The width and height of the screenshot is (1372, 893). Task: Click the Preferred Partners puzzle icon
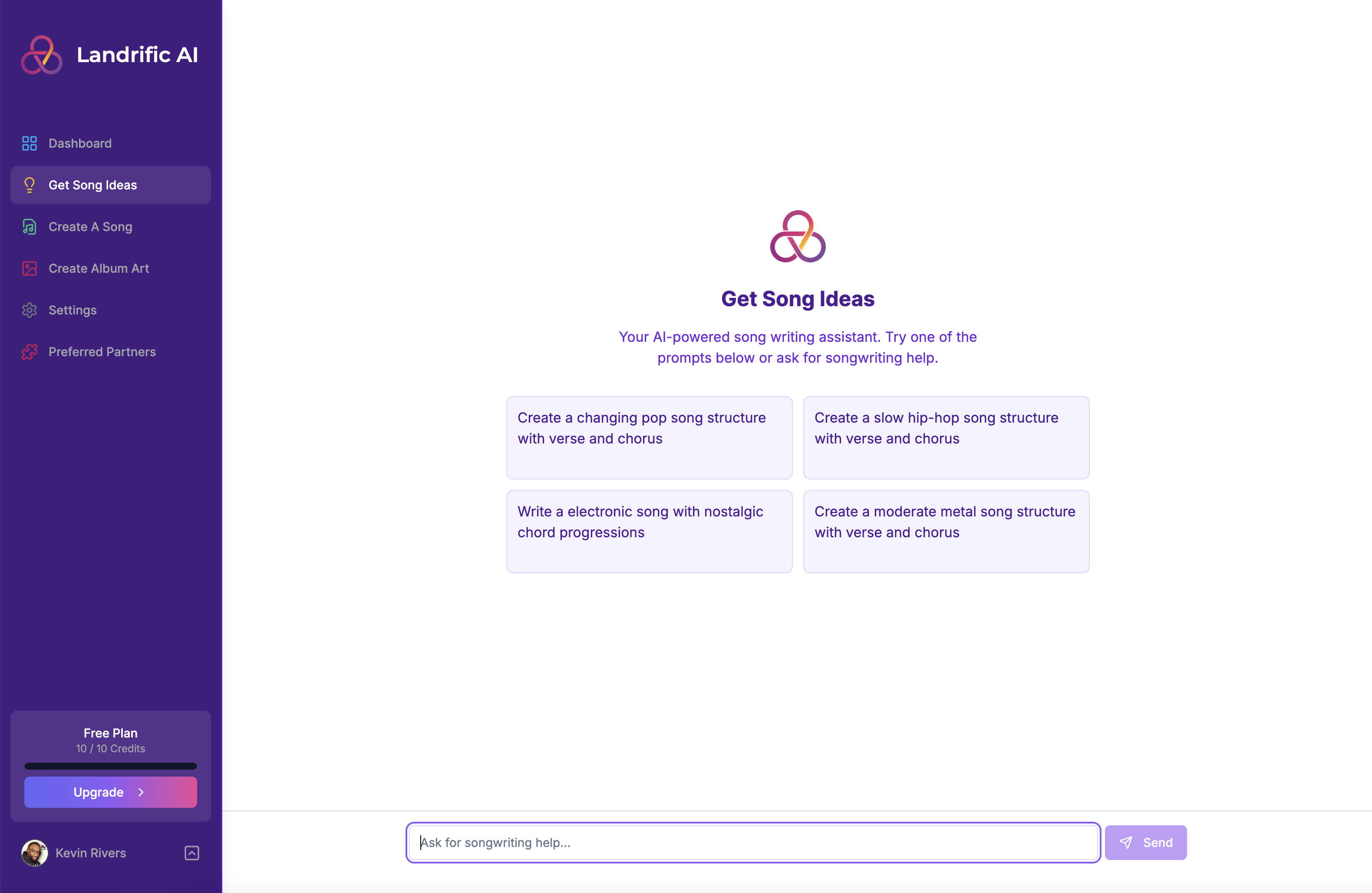click(30, 352)
